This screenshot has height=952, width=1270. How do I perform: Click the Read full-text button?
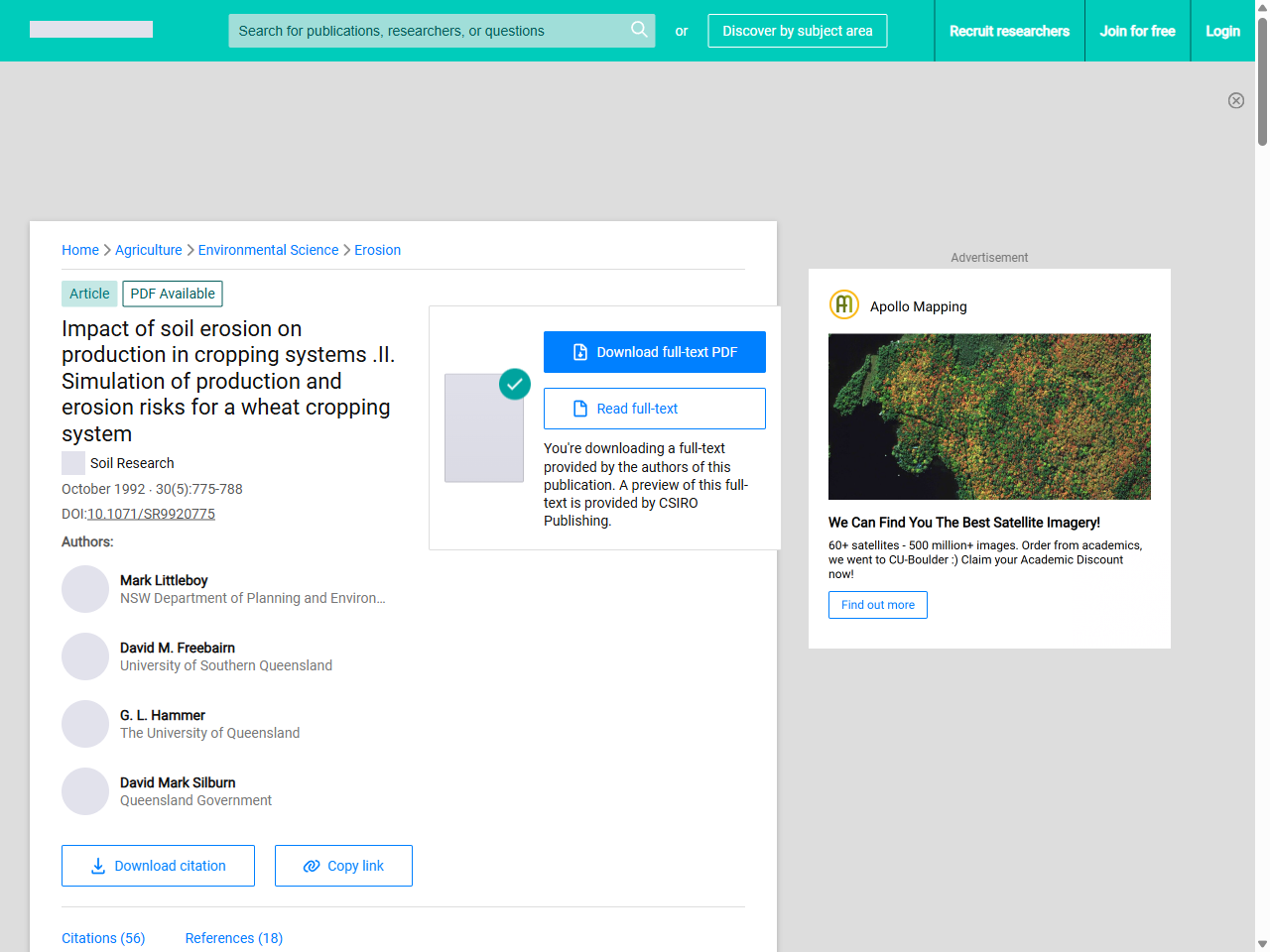coord(655,409)
